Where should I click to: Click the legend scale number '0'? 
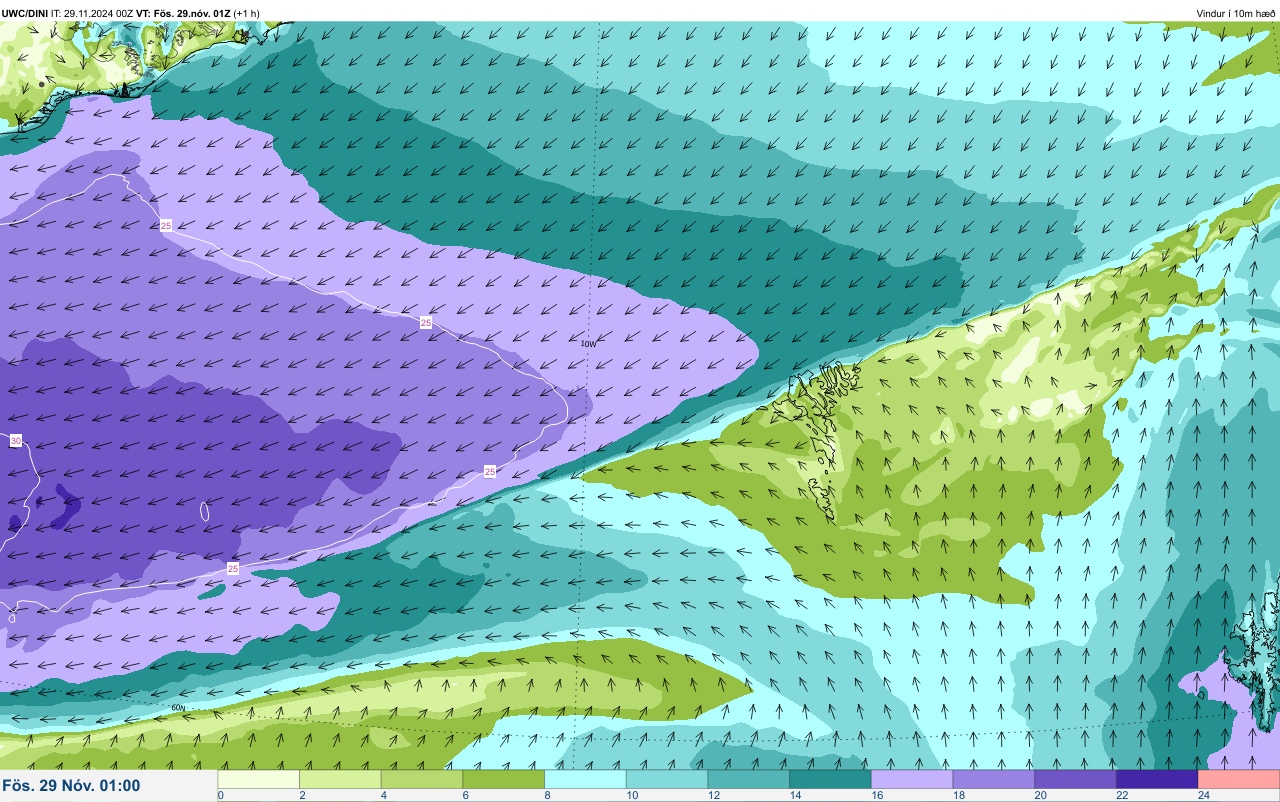[220, 796]
